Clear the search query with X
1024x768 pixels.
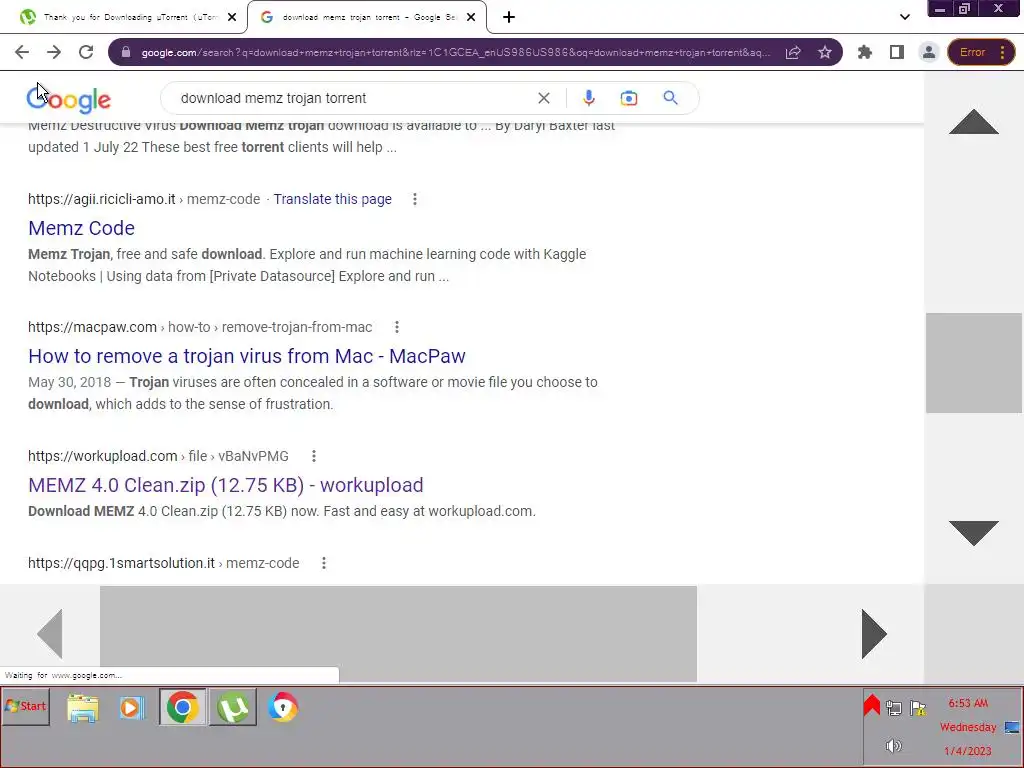[x=543, y=98]
